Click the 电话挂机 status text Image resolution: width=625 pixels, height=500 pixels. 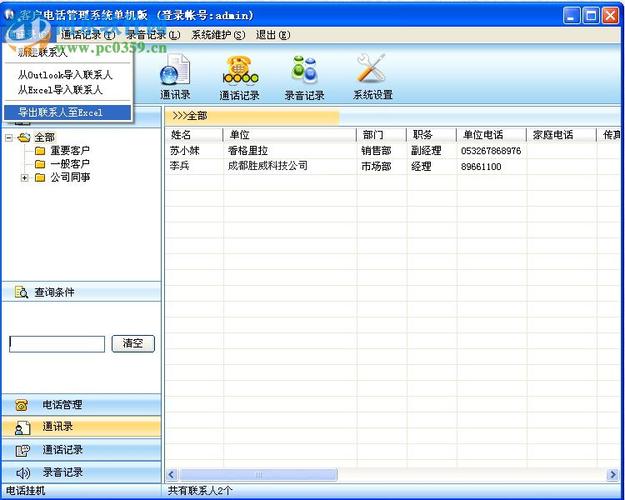[25, 491]
